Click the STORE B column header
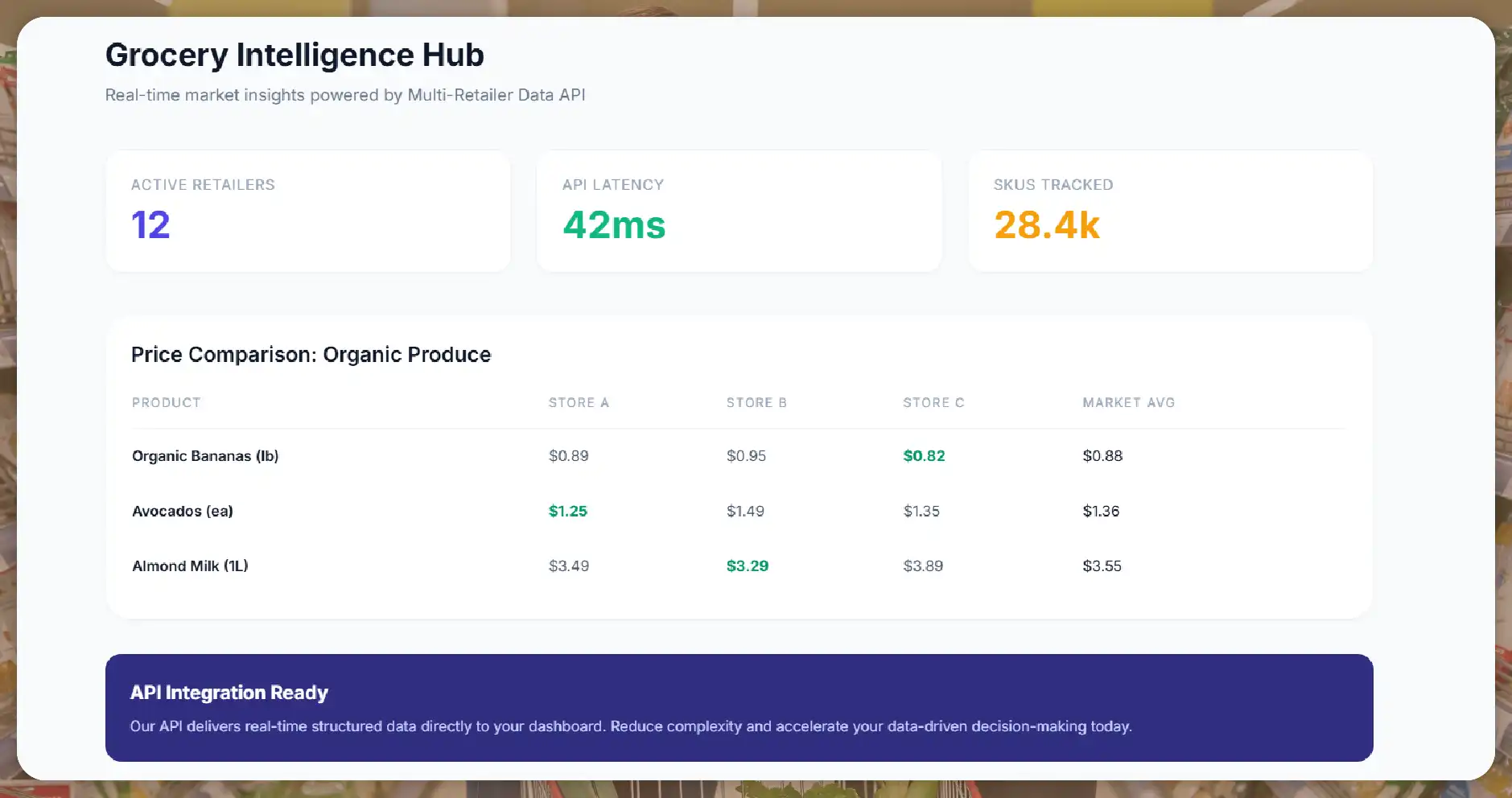 coord(756,402)
